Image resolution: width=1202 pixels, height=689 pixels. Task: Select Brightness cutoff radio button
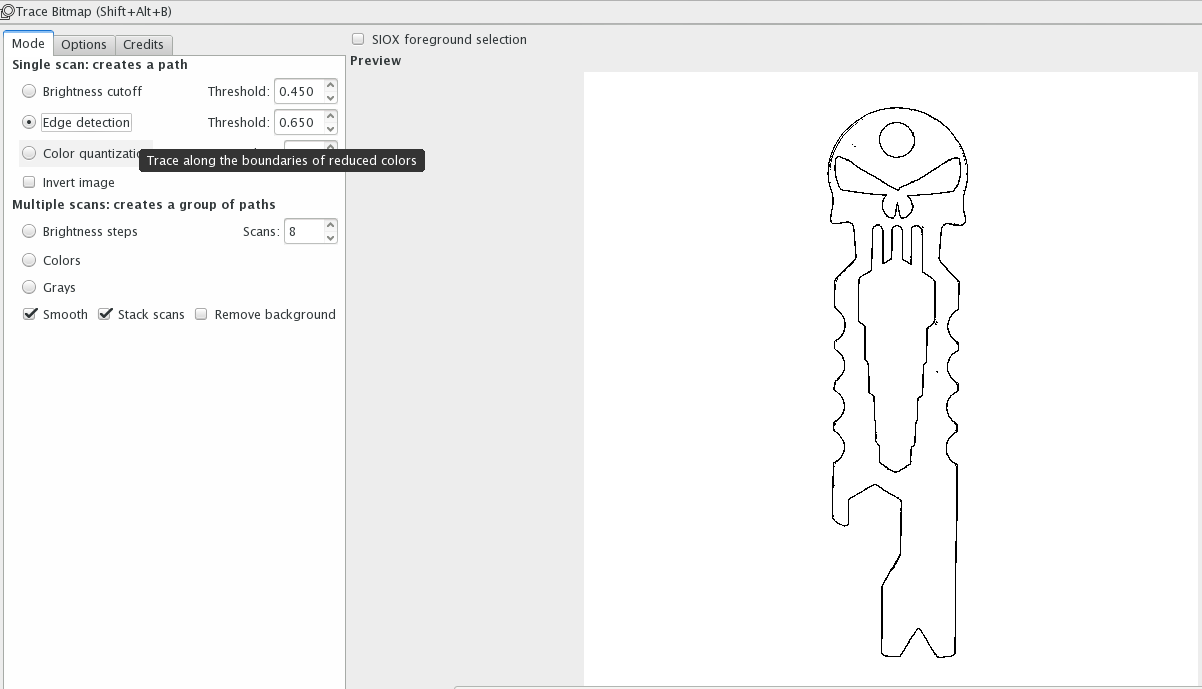pyautogui.click(x=29, y=91)
